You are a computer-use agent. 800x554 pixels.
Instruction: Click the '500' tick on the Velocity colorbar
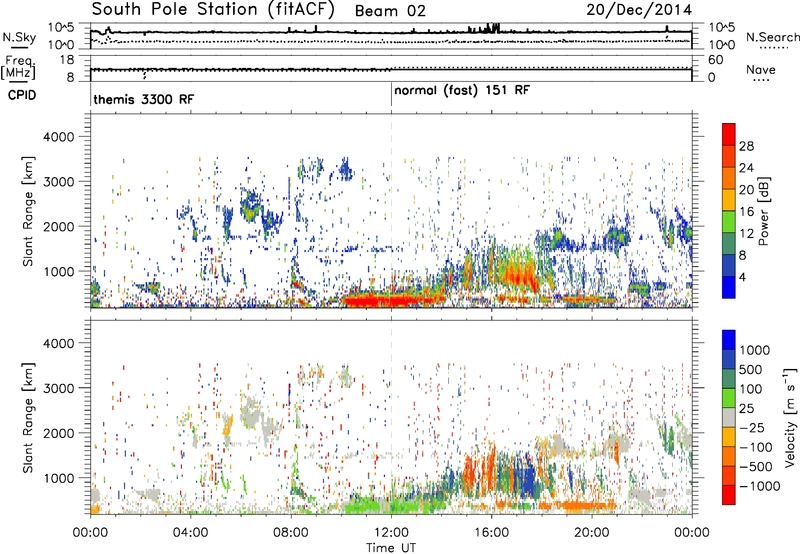click(x=751, y=369)
